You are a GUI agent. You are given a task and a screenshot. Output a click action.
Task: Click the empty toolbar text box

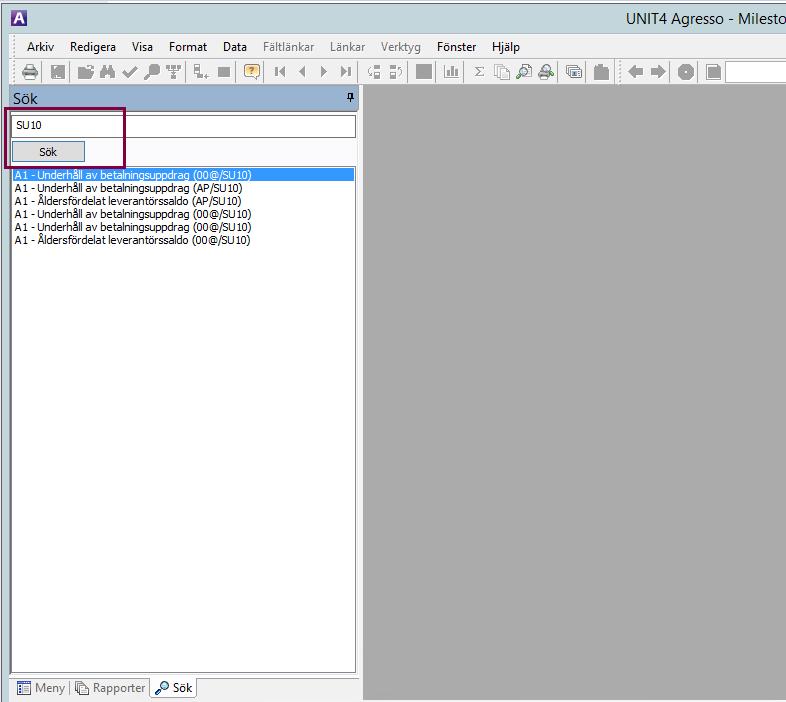(755, 72)
